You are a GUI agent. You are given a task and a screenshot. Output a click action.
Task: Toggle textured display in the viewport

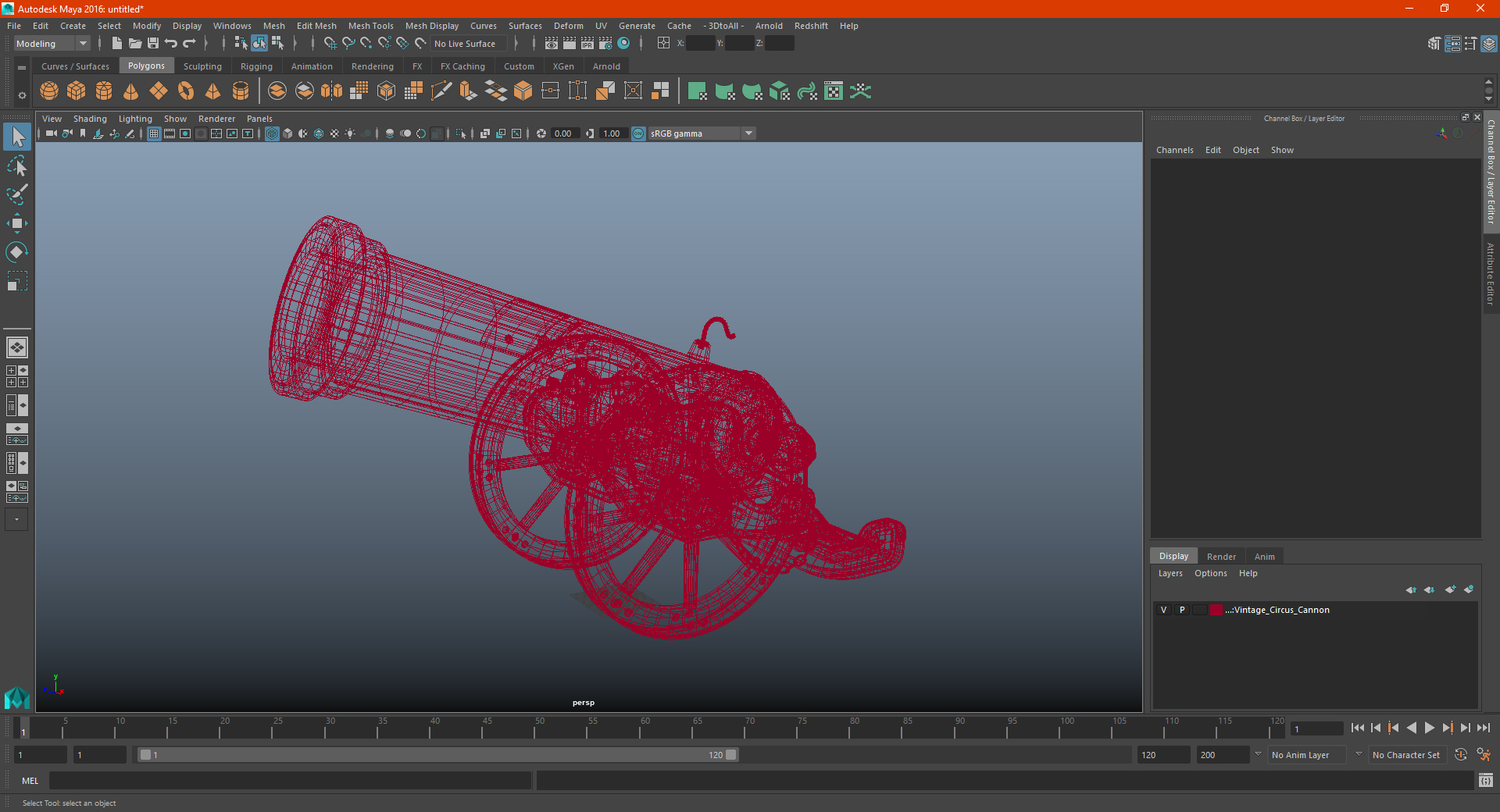point(334,134)
